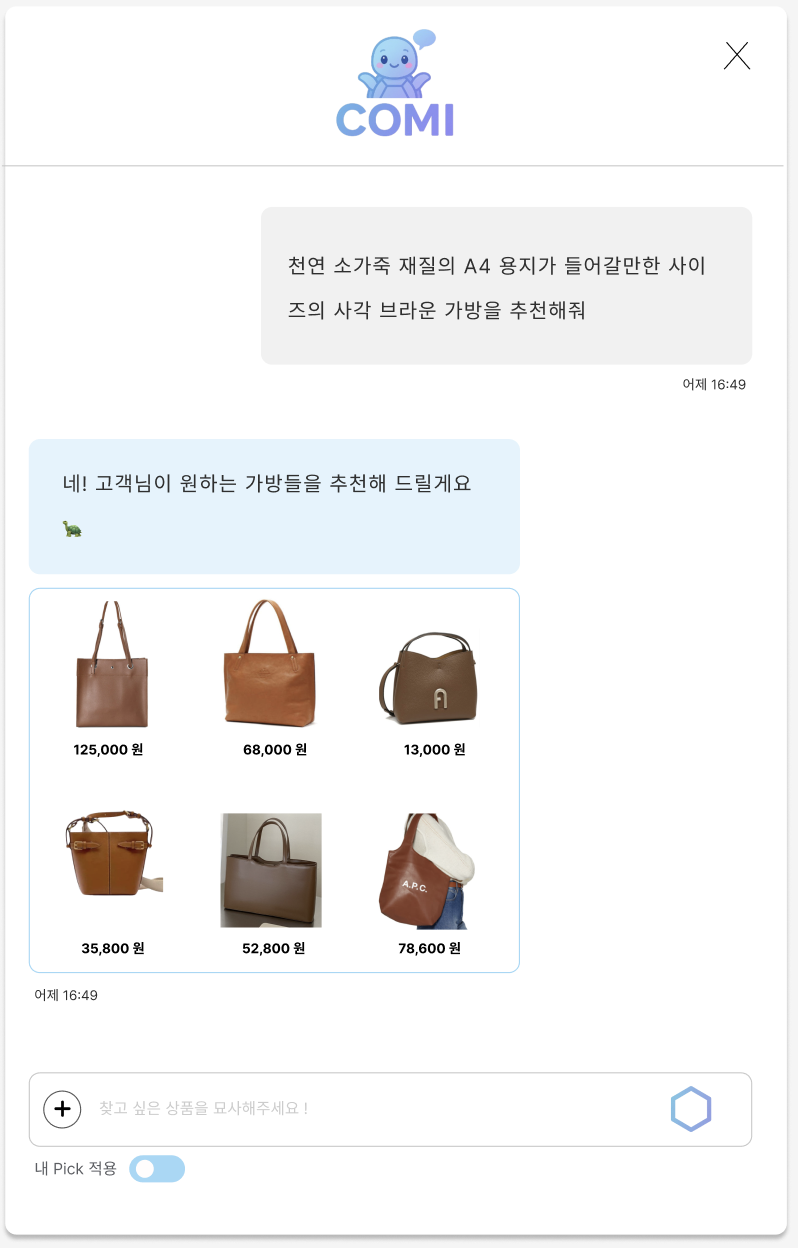Screen dimensions: 798x1248
Task: Select the Furla bag priced 13,000 원
Action: click(429, 676)
